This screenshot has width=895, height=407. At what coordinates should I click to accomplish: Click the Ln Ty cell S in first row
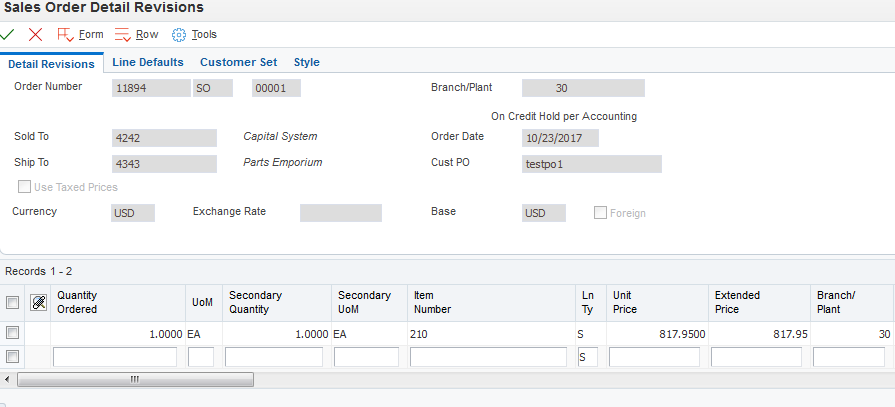coord(591,335)
